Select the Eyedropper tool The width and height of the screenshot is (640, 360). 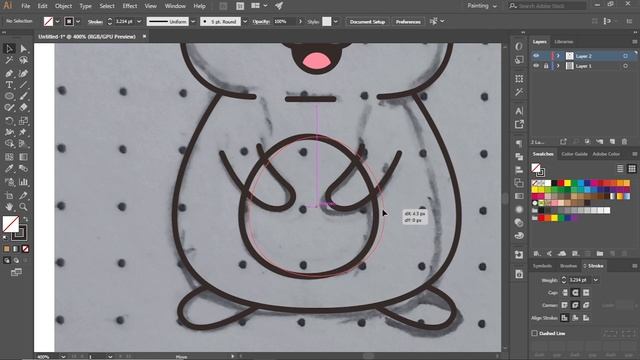9,169
